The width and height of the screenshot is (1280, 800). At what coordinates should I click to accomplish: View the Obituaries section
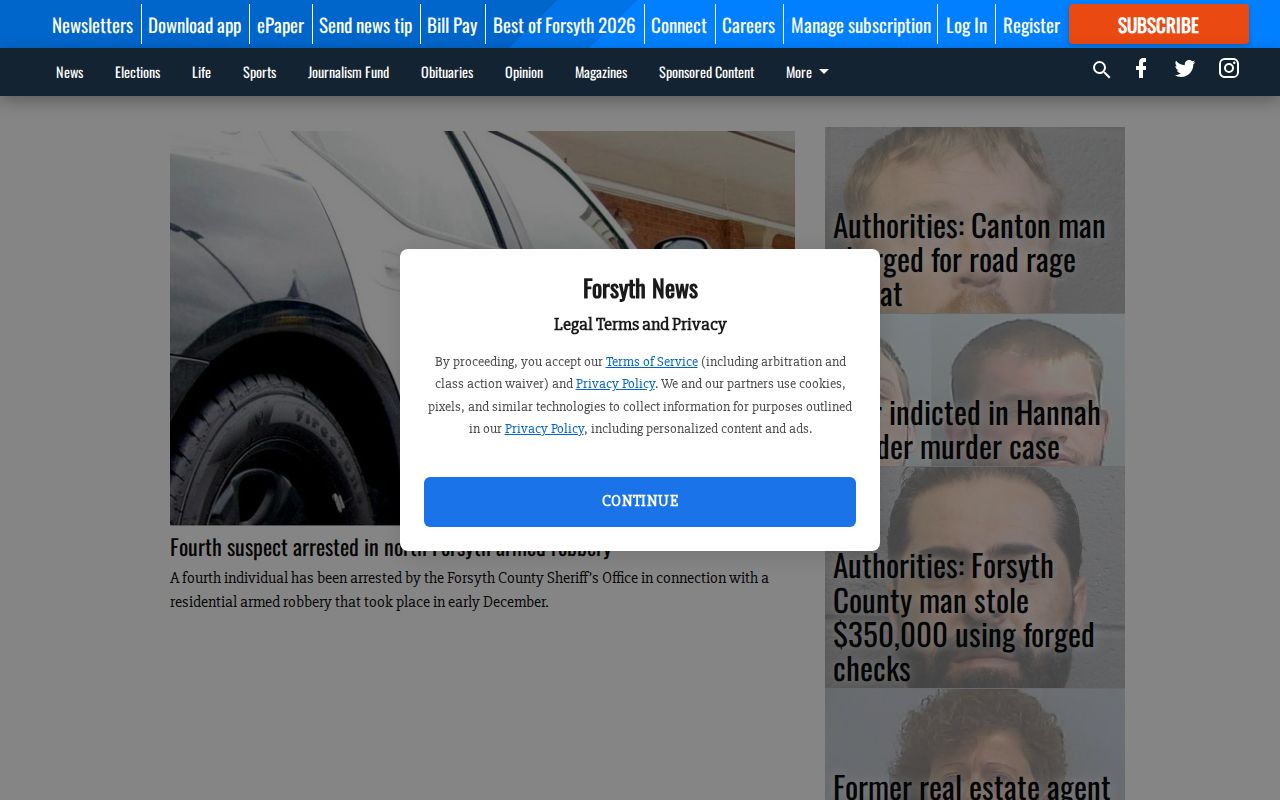(x=447, y=72)
